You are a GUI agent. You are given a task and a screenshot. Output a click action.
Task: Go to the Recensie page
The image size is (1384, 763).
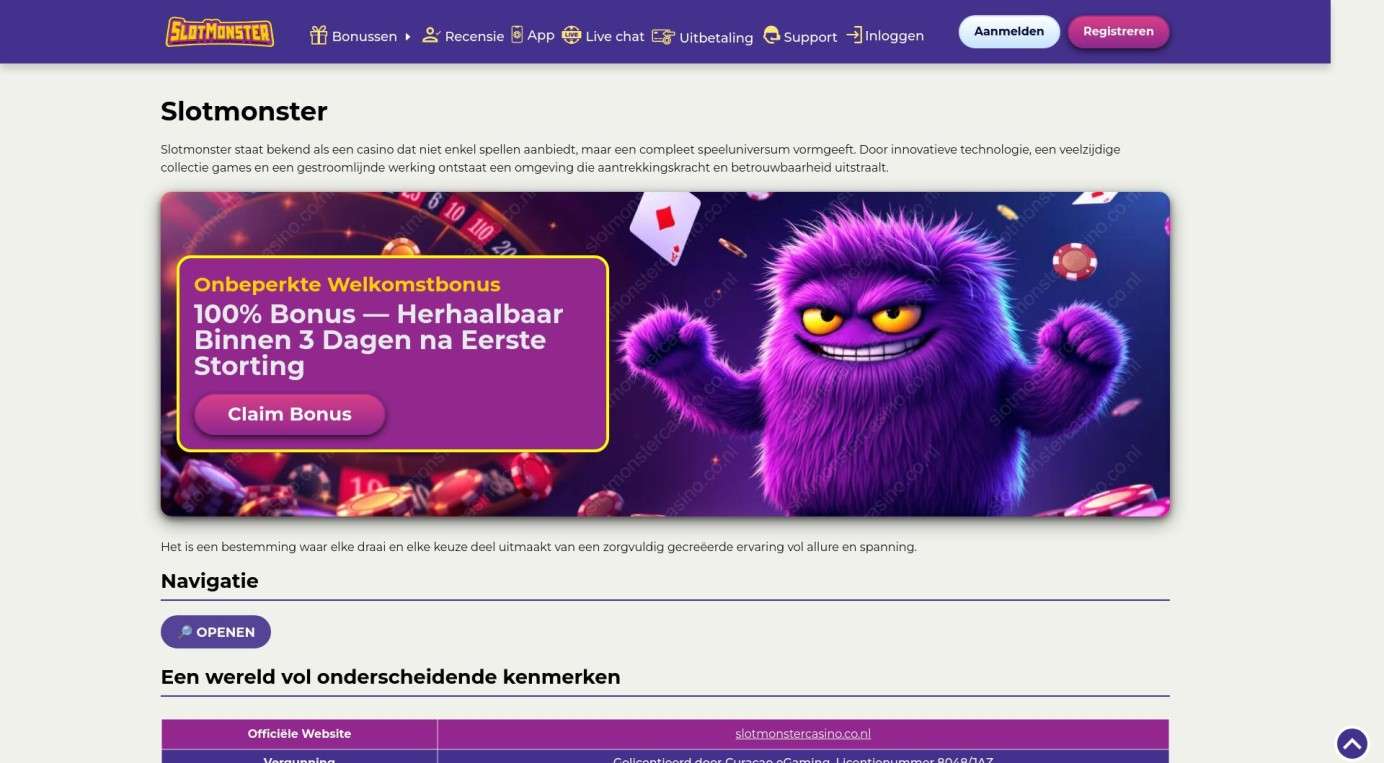pyautogui.click(x=474, y=36)
